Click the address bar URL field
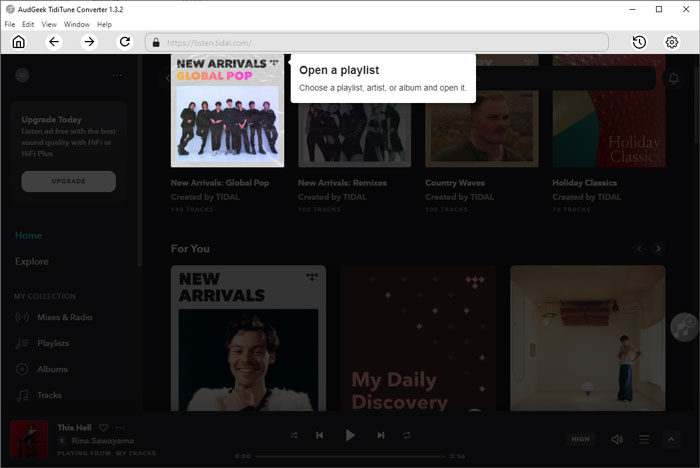The height and width of the screenshot is (468, 700). [x=377, y=42]
